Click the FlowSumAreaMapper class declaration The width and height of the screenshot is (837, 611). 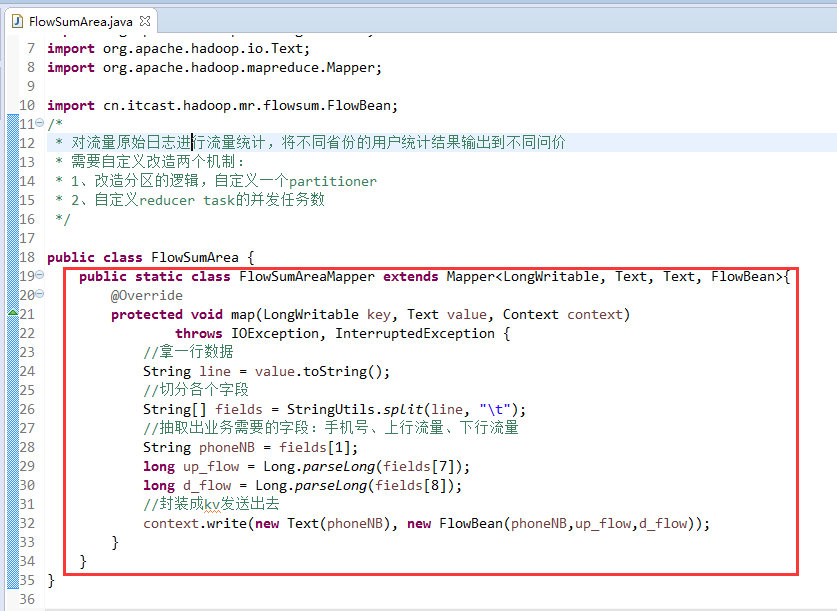[x=435, y=277]
